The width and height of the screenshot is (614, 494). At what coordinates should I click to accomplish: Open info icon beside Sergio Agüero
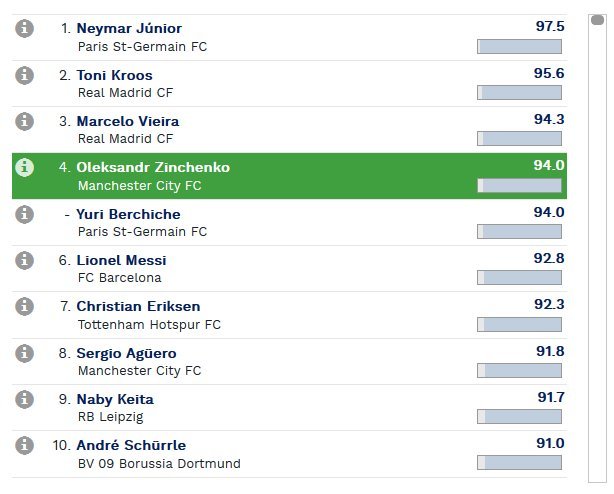25,353
